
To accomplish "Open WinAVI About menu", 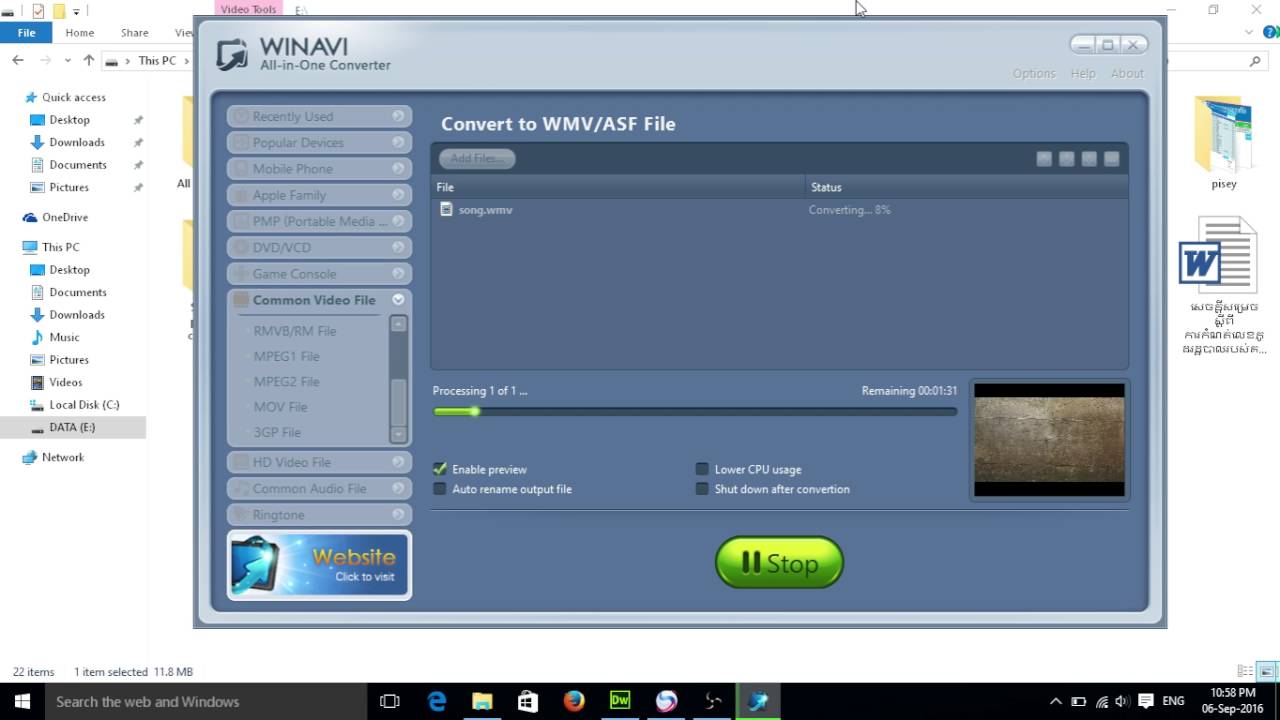I will click(1127, 73).
